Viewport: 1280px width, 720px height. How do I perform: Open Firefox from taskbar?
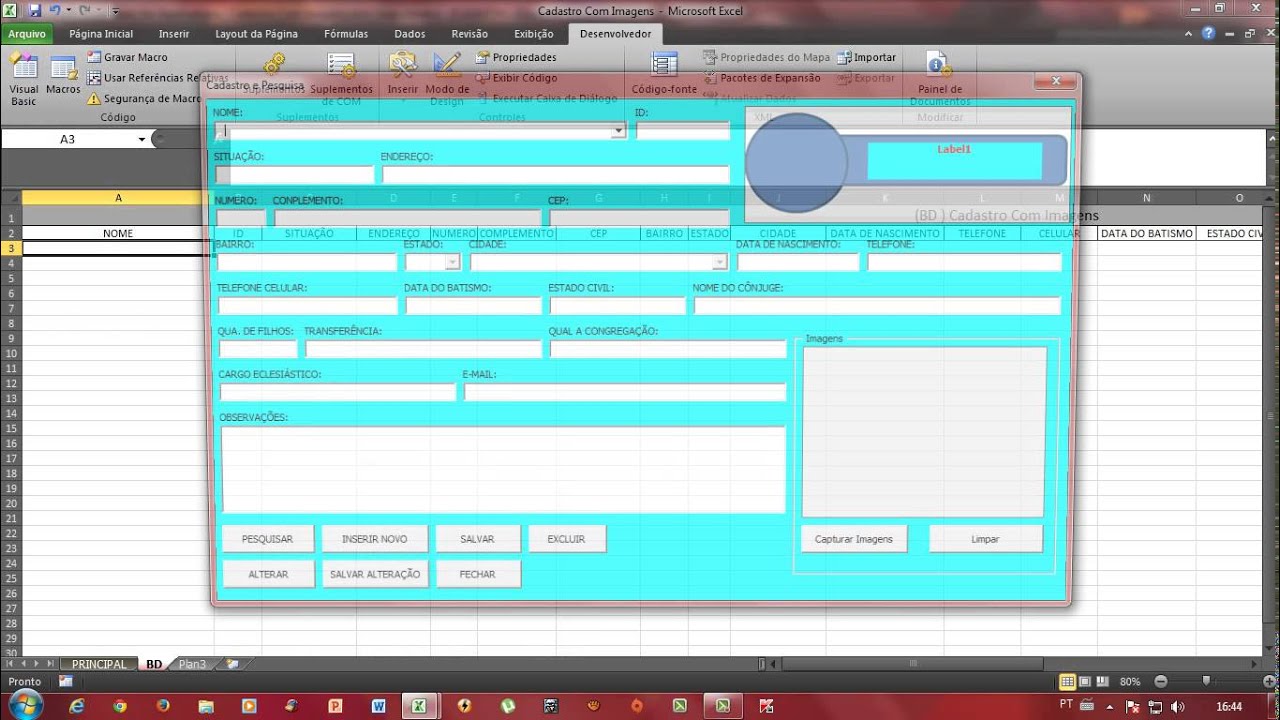click(x=163, y=705)
